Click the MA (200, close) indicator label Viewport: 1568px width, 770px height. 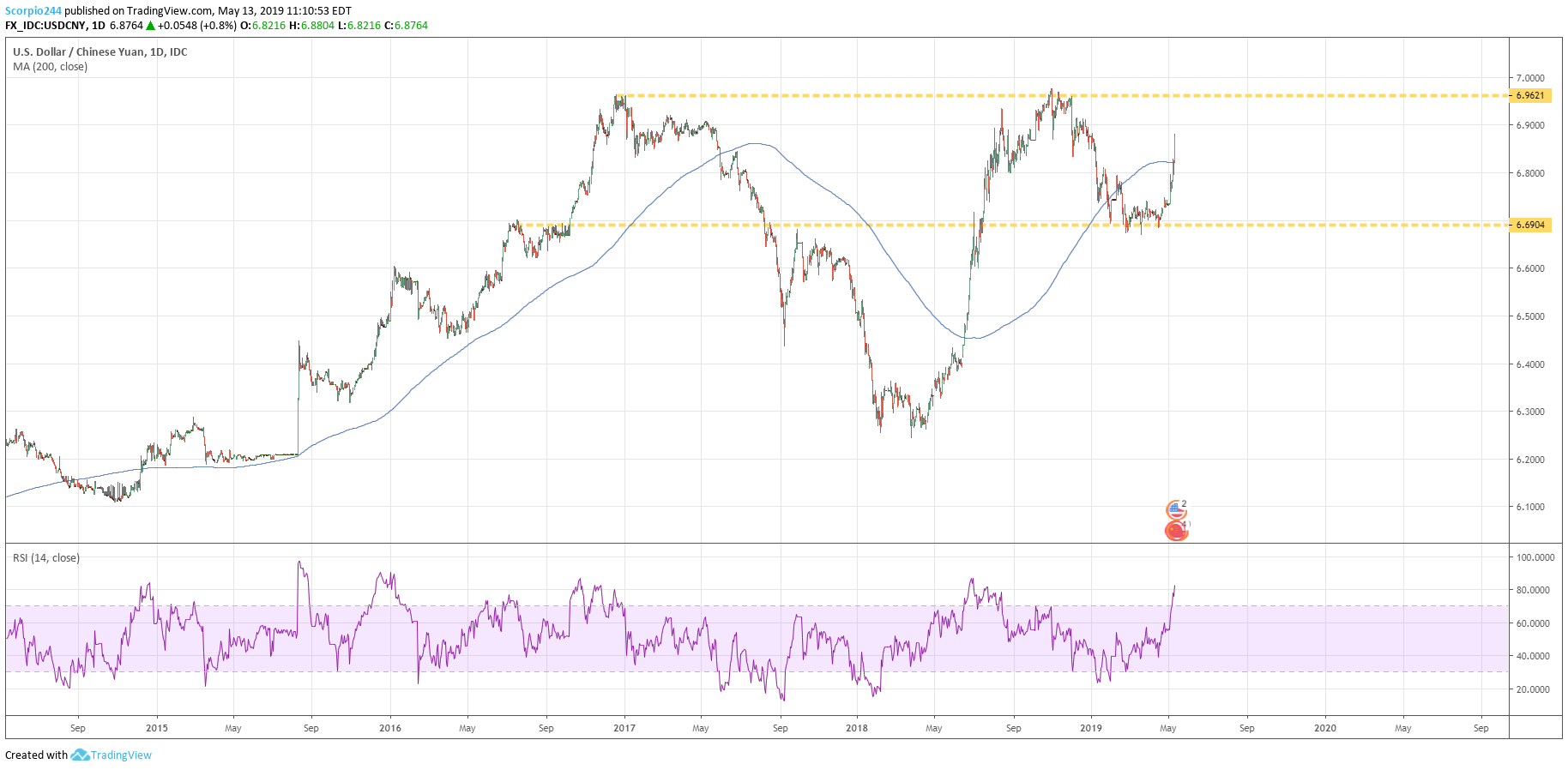[50, 67]
